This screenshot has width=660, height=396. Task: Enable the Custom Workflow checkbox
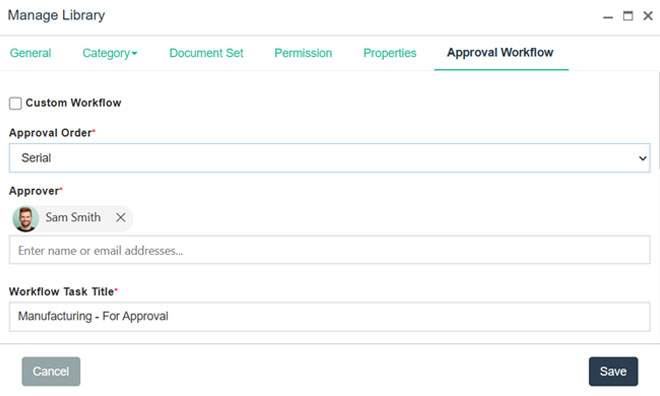click(x=16, y=103)
